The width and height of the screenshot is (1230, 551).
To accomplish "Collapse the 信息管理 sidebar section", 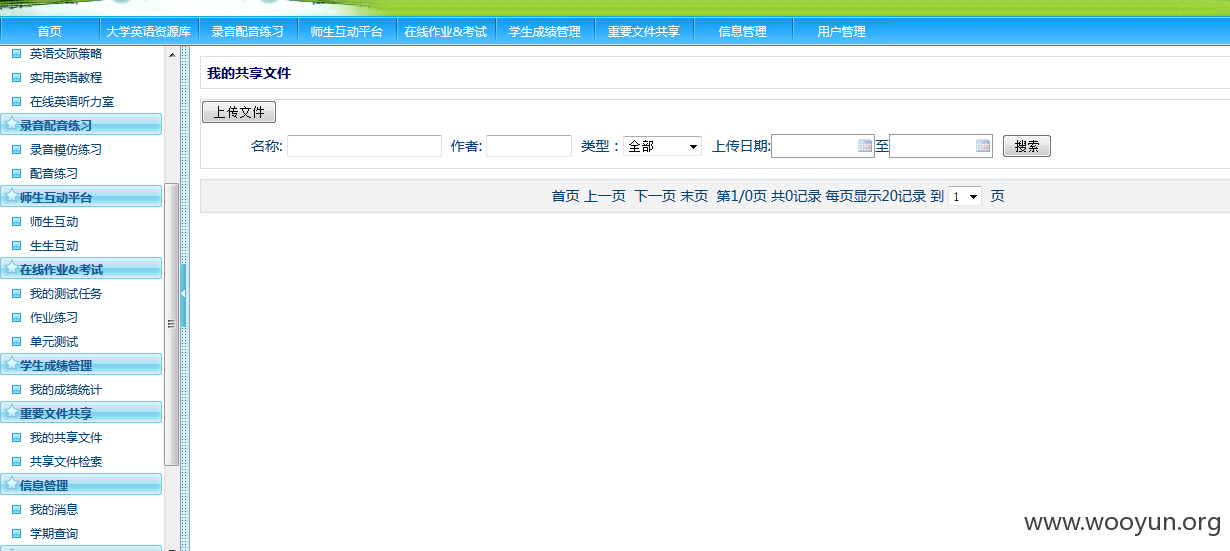I will tap(81, 485).
